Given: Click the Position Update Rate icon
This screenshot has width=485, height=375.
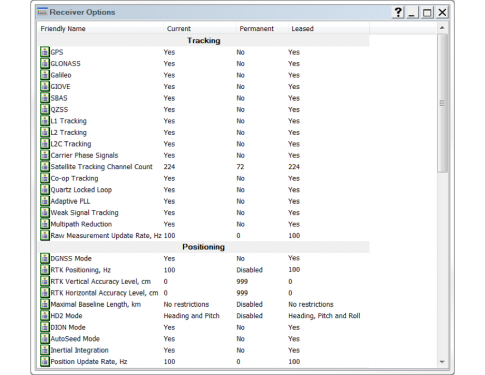Looking at the screenshot, I should 45,361.
